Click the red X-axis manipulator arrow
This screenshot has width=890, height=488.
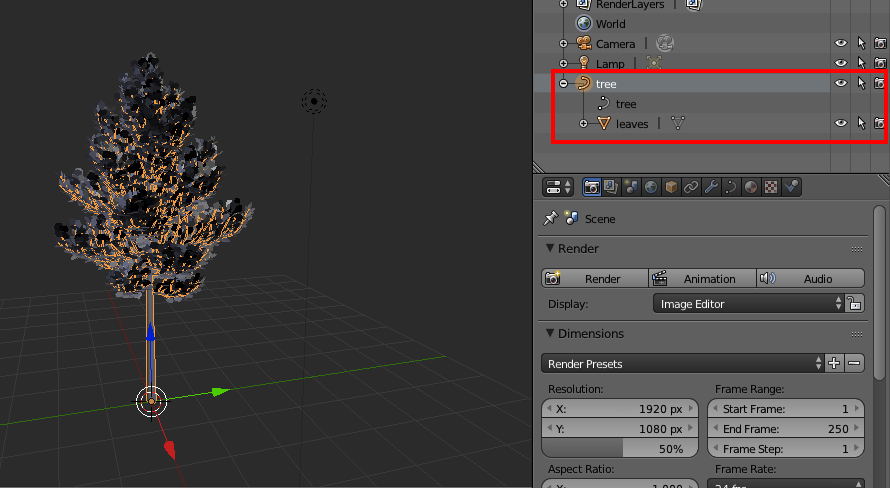170,449
